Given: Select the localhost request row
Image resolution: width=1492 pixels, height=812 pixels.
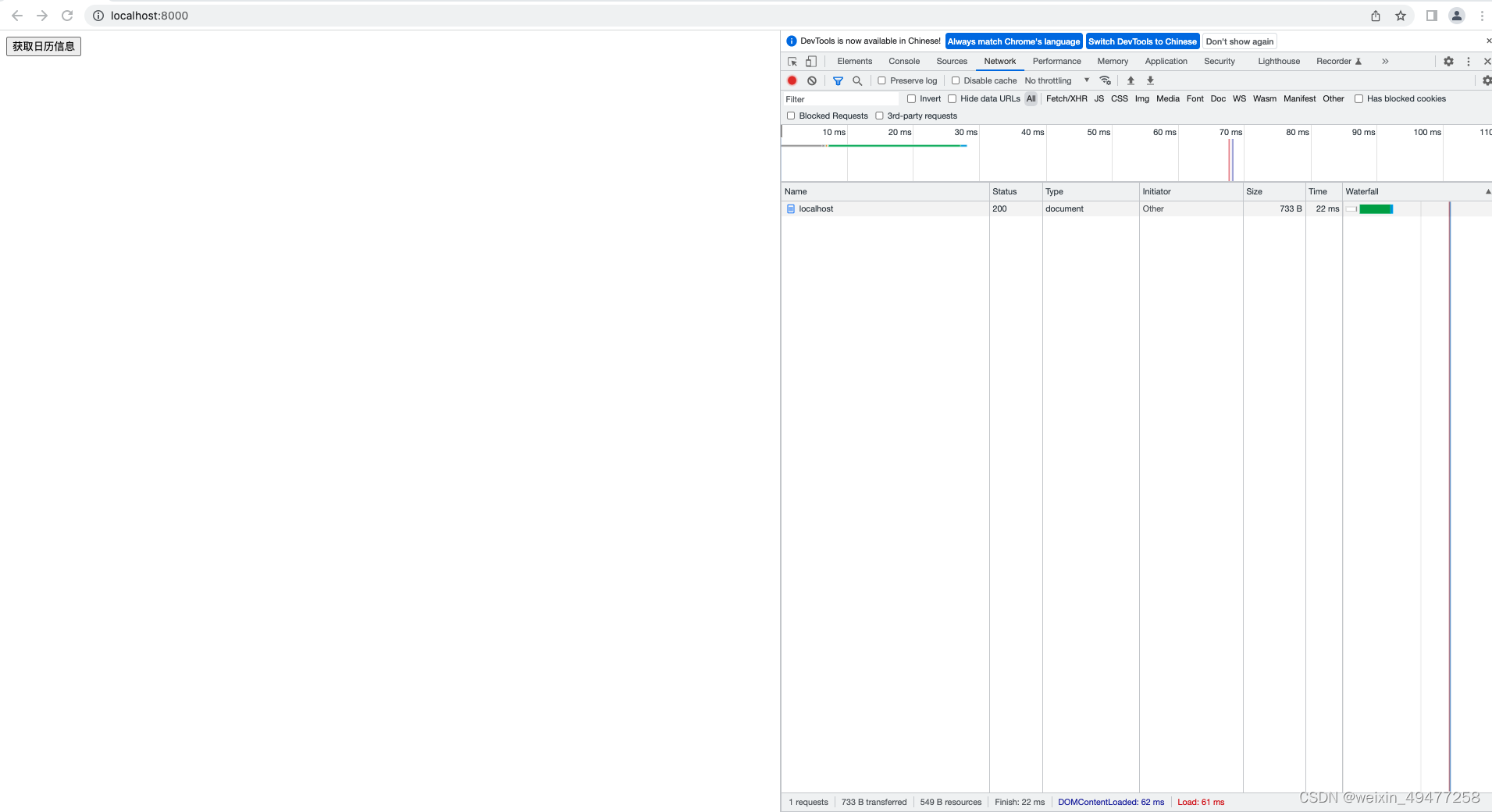Looking at the screenshot, I should coord(1136,208).
